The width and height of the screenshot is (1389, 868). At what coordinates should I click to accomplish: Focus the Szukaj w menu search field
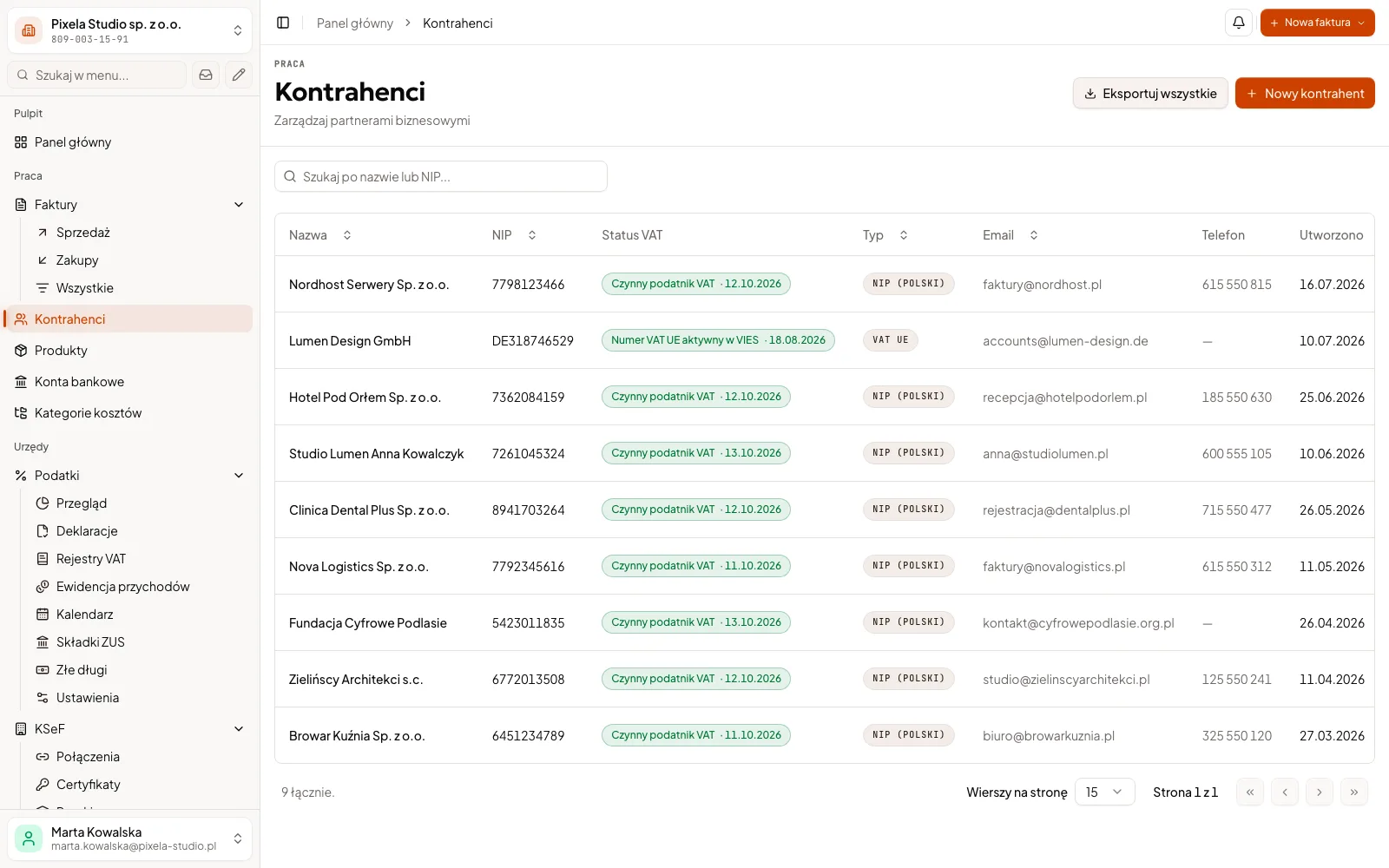[97, 75]
